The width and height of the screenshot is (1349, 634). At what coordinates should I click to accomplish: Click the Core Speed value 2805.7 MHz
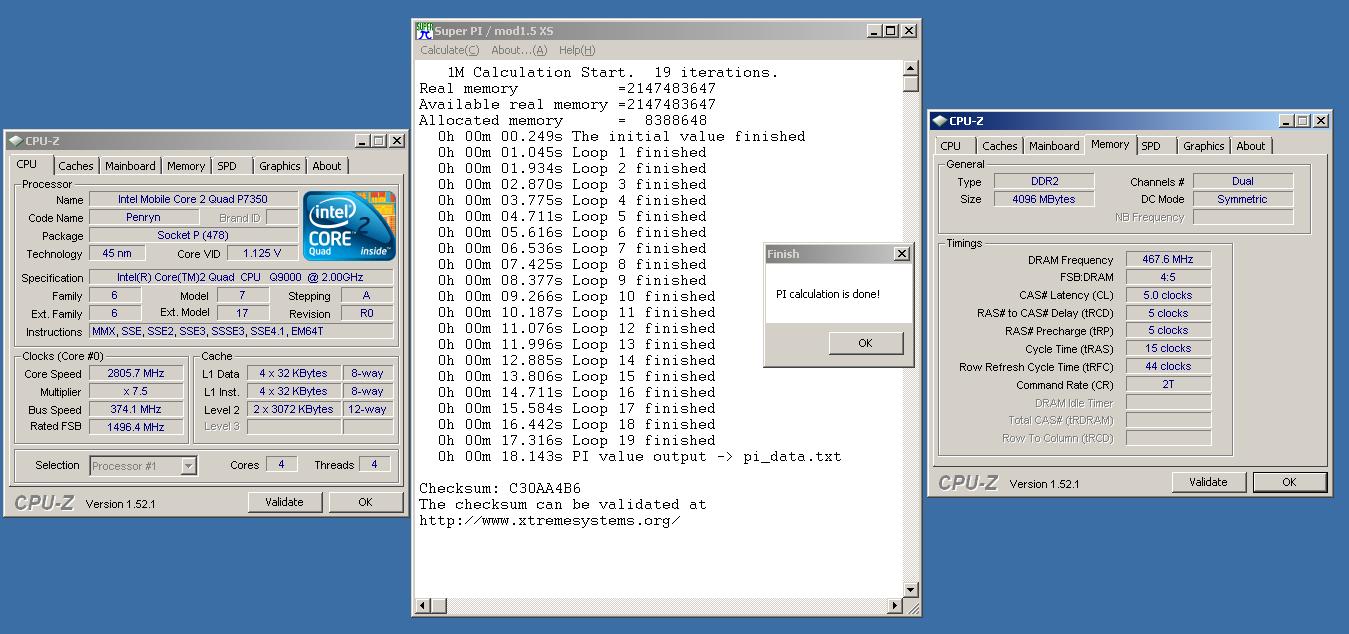136,373
